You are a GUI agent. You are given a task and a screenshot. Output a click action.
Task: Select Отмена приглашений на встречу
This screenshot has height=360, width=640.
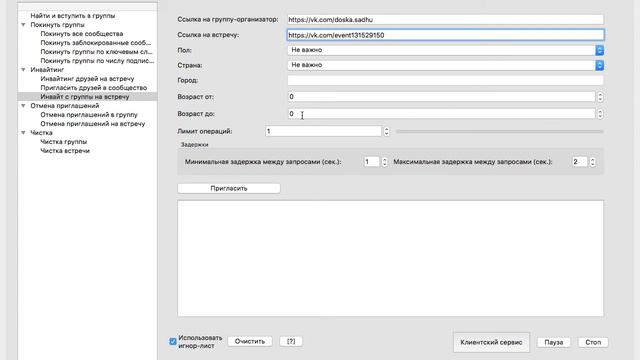tap(93, 124)
